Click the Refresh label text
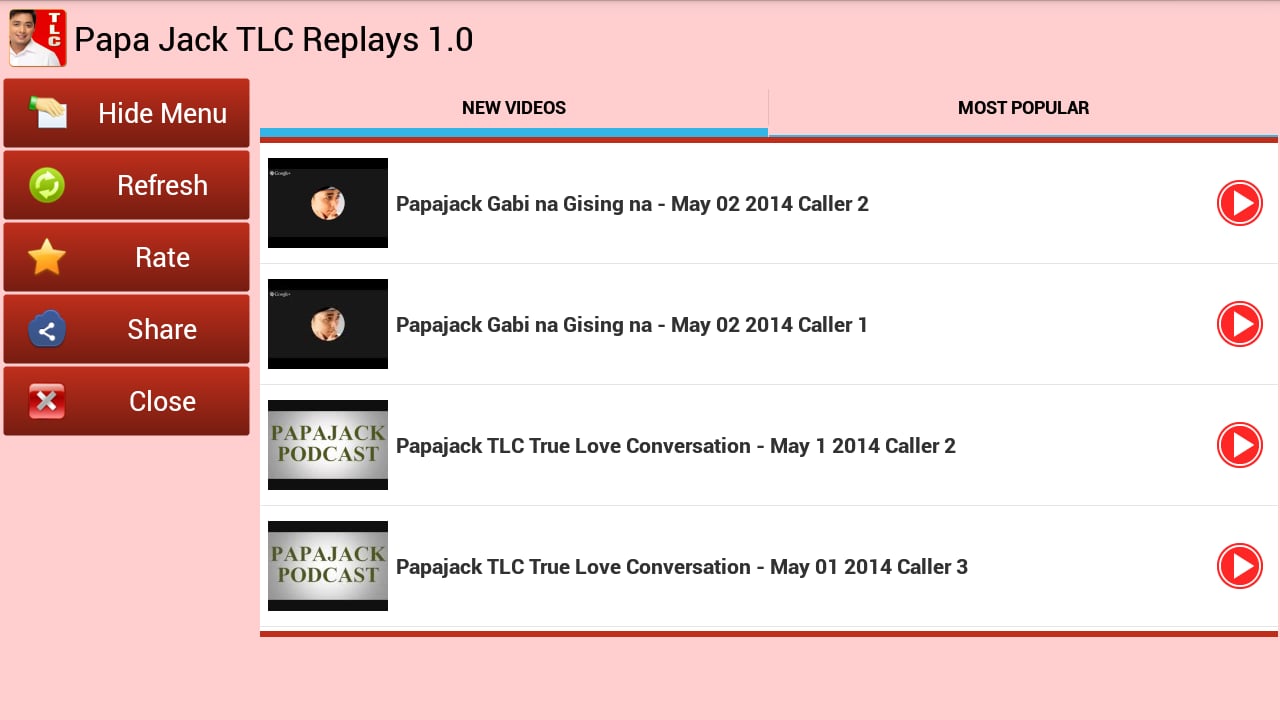Image resolution: width=1280 pixels, height=720 pixels. 162,185
